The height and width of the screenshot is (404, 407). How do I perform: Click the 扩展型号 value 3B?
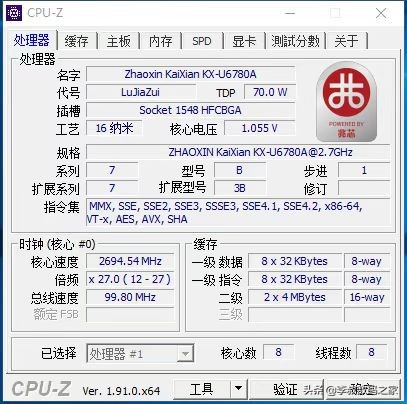coord(240,188)
